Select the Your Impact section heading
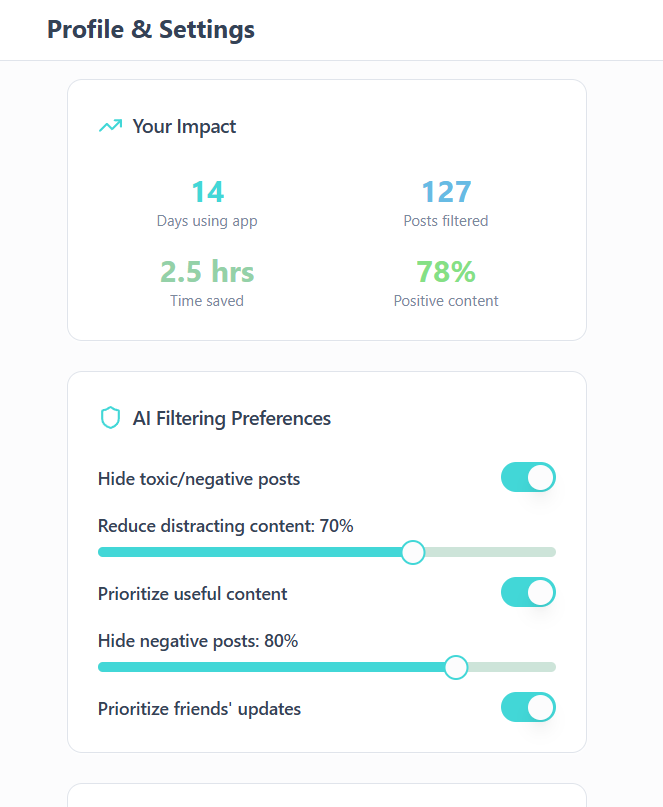Screen dimensions: 663x807 click(x=184, y=126)
